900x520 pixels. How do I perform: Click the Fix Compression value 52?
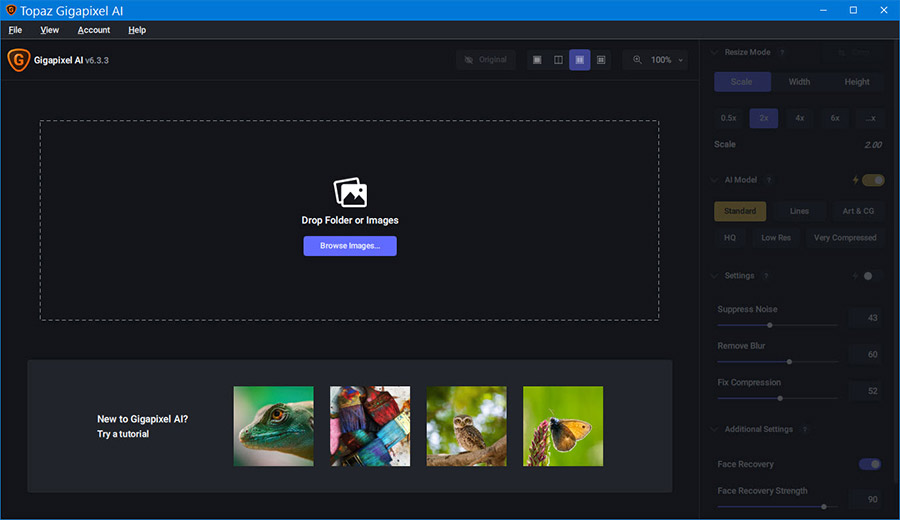[866, 391]
